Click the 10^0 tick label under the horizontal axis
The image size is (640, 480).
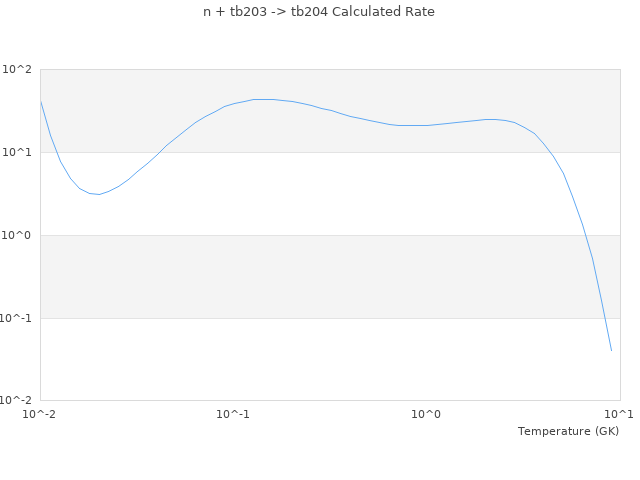click(x=426, y=414)
